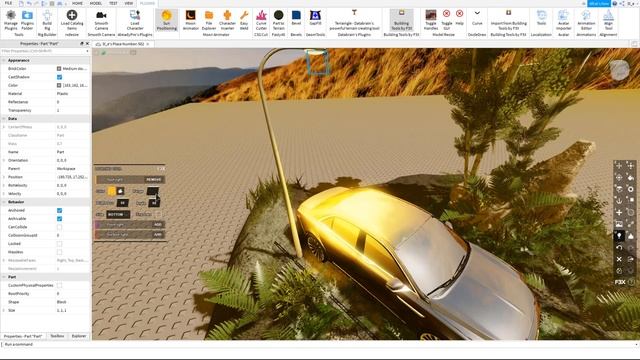Expand the Size property
Image resolution: width=640 pixels, height=360 pixels.
[x=4, y=310]
